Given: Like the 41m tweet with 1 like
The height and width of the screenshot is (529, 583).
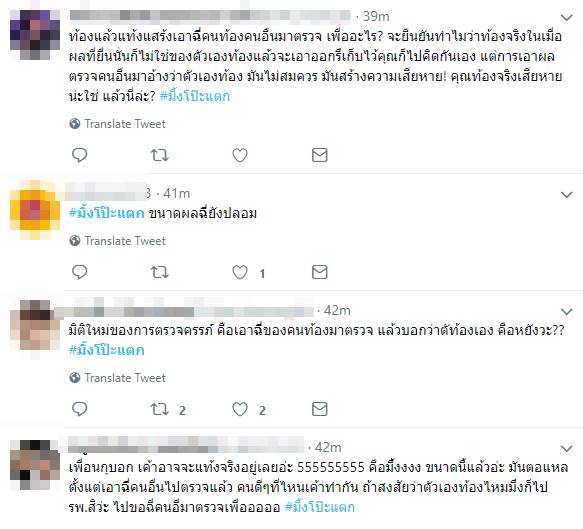Looking at the screenshot, I should [240, 272].
